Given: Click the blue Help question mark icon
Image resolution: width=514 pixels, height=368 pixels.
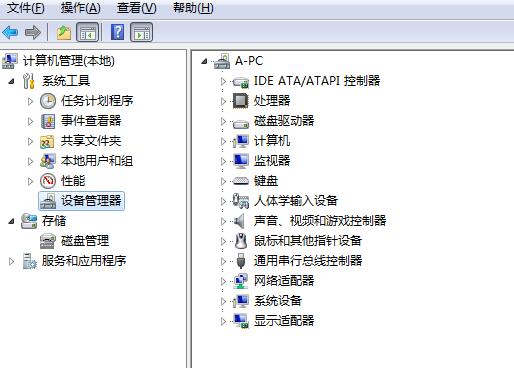Looking at the screenshot, I should click(x=117, y=32).
